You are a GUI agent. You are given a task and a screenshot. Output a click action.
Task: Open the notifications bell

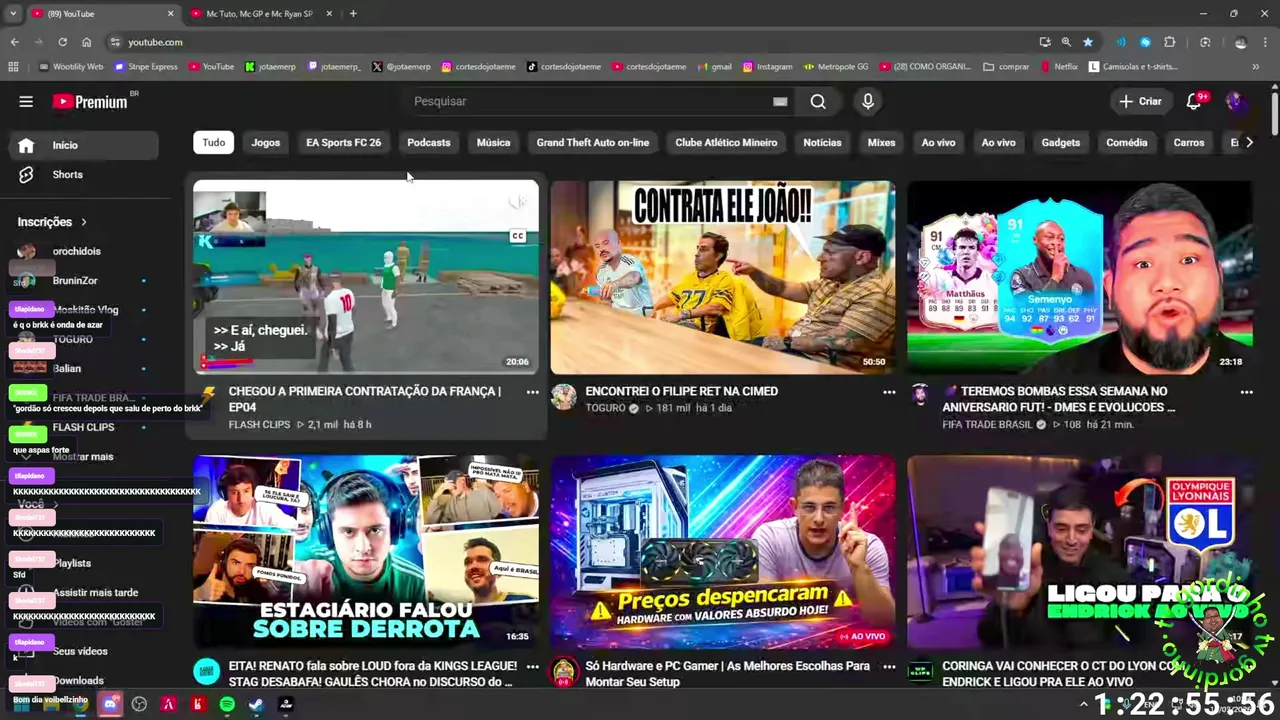click(x=1194, y=101)
